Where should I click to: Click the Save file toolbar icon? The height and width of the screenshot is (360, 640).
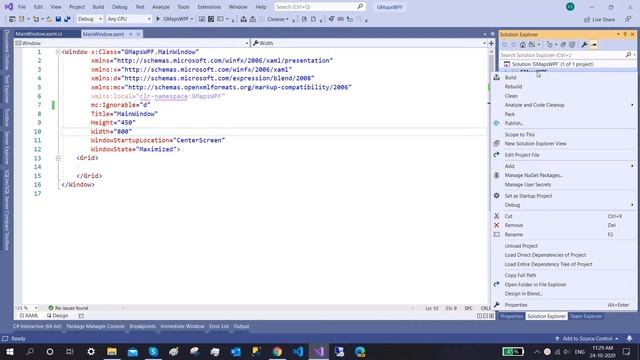[58, 19]
